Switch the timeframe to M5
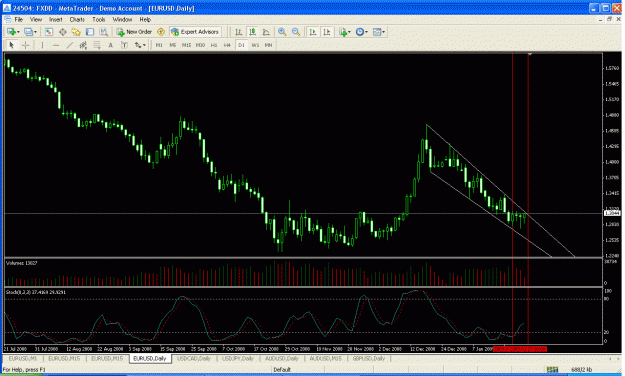The image size is (625, 376). (x=173, y=45)
